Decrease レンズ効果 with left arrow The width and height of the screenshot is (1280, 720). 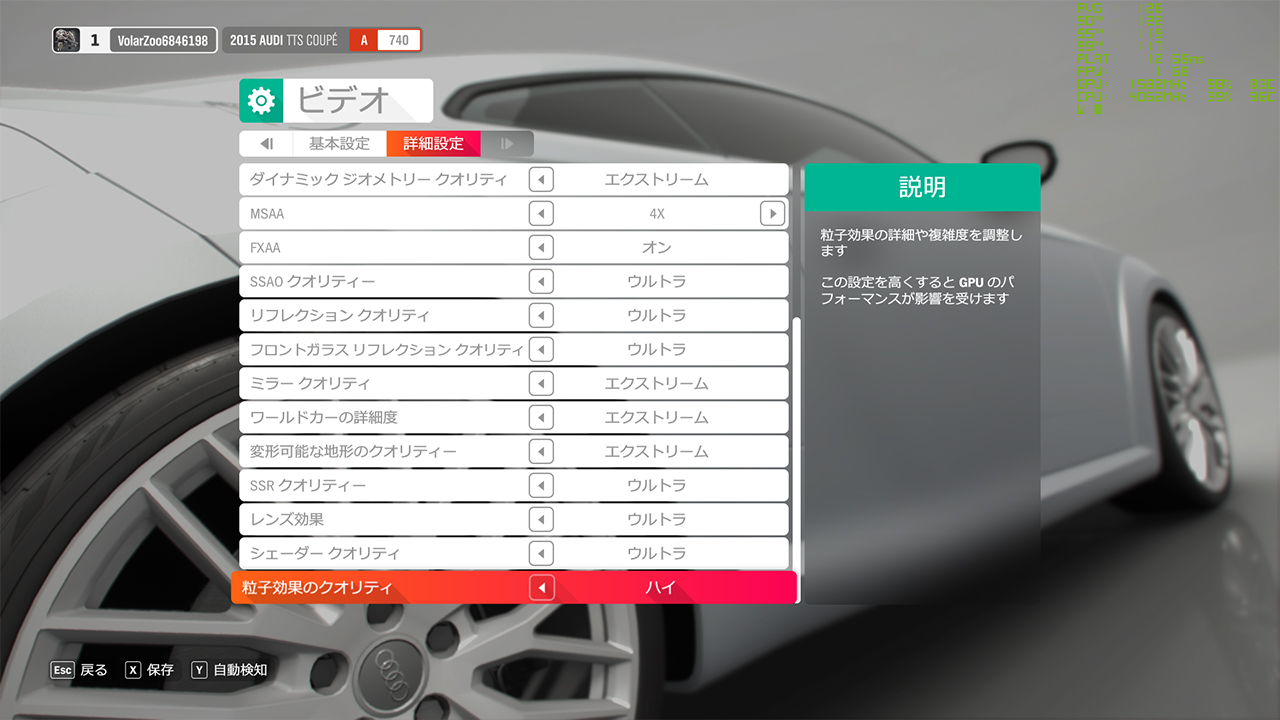coord(540,520)
